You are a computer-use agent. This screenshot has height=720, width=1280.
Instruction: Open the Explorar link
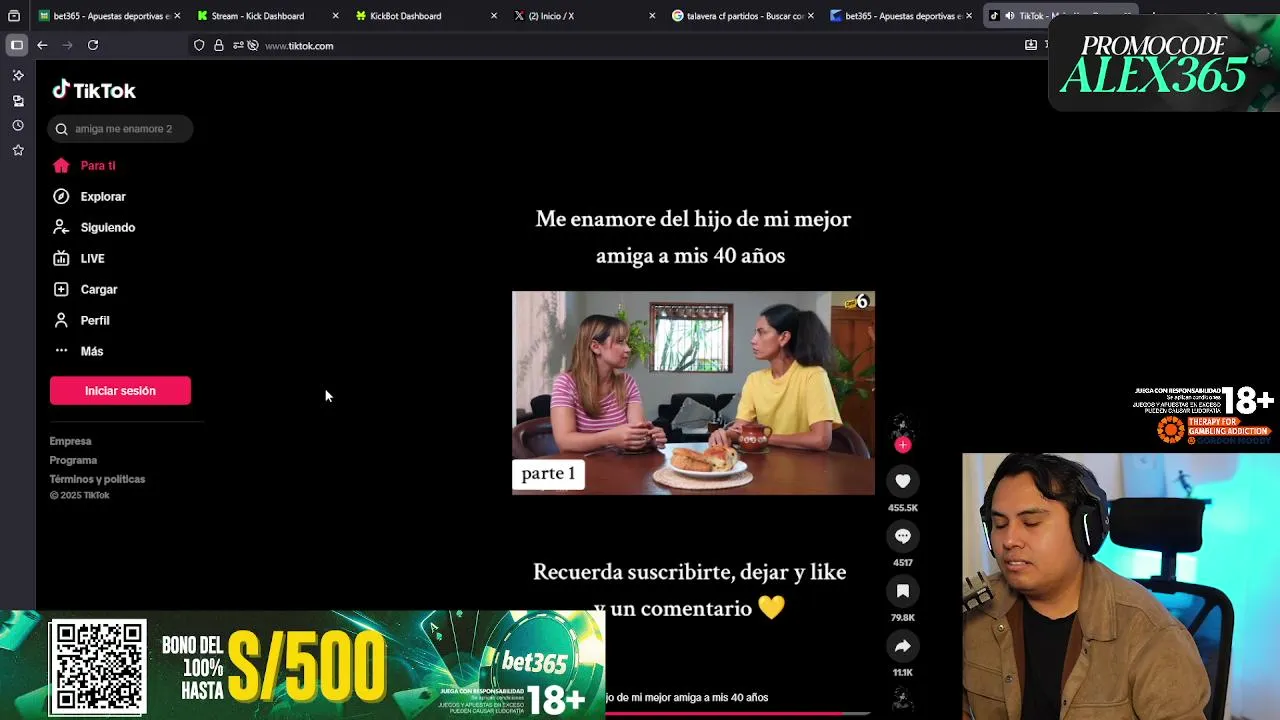103,197
